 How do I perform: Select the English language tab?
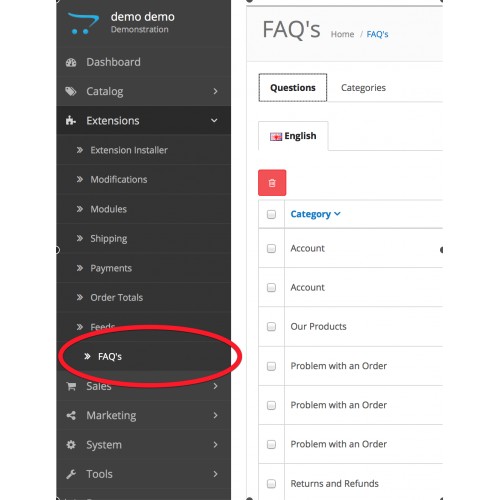(x=293, y=136)
